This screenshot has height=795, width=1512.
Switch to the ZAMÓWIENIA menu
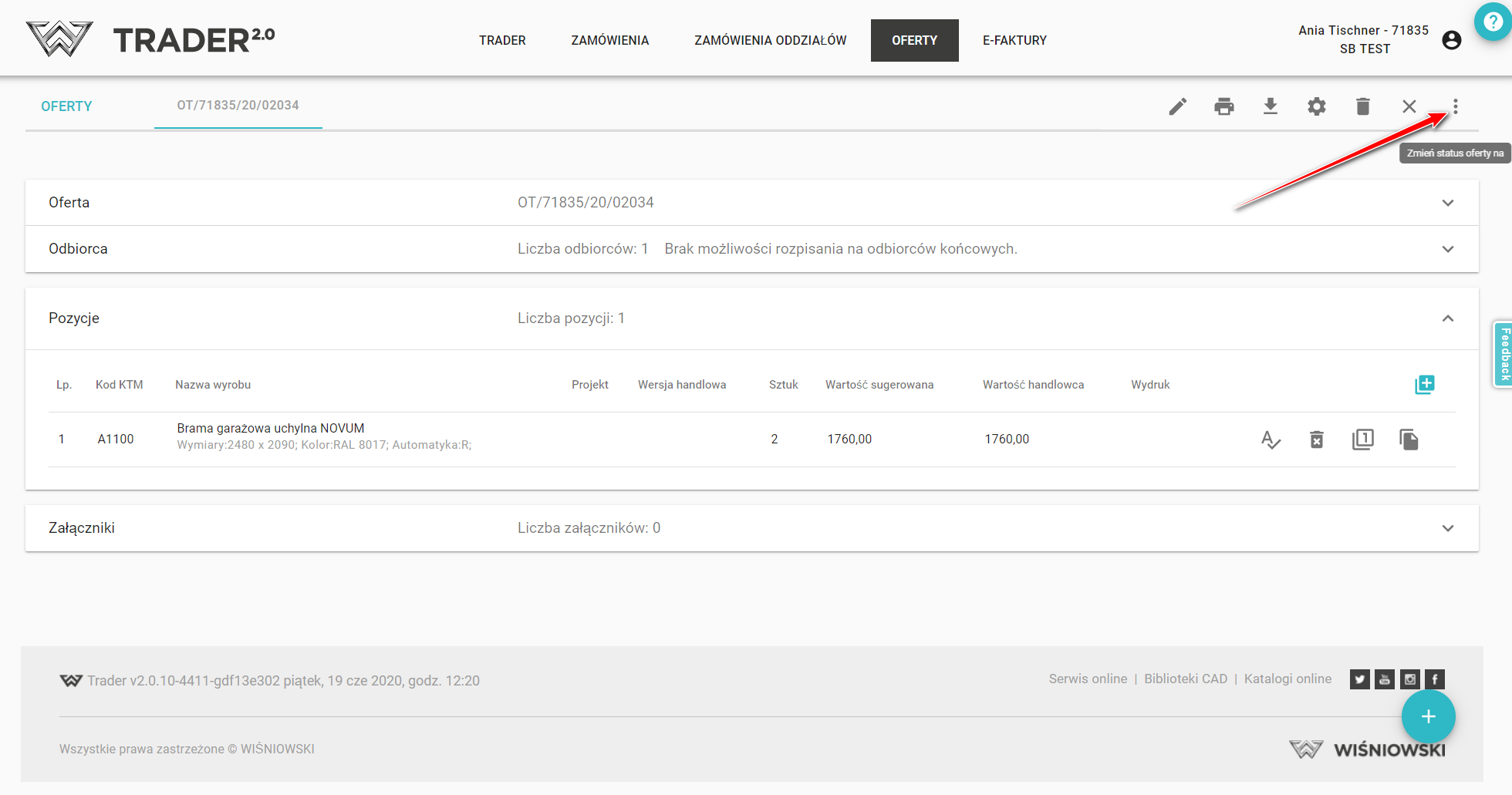point(609,40)
